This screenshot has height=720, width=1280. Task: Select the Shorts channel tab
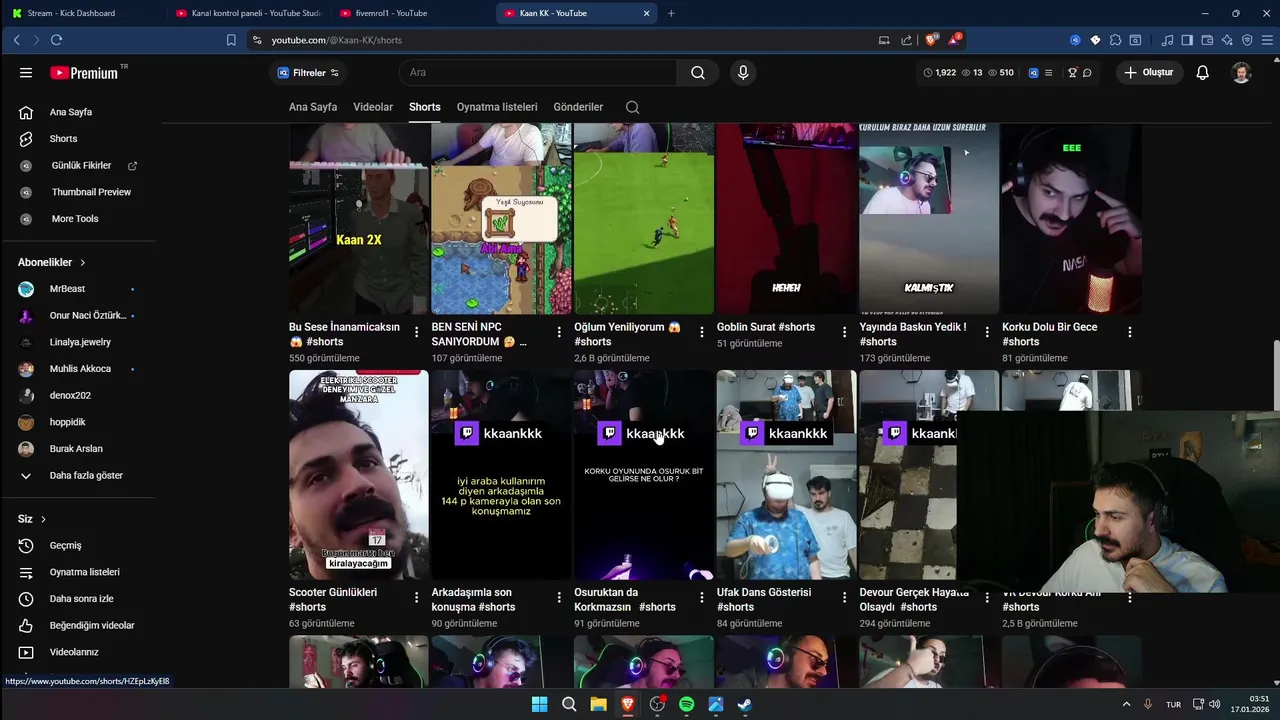tap(425, 107)
